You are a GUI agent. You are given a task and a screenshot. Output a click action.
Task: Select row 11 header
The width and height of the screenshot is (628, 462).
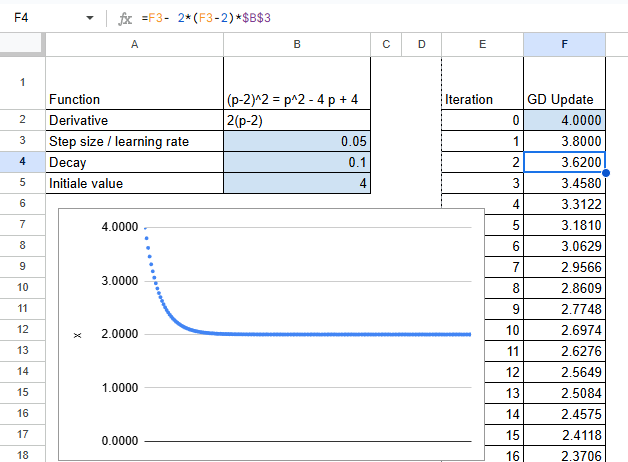point(22,308)
